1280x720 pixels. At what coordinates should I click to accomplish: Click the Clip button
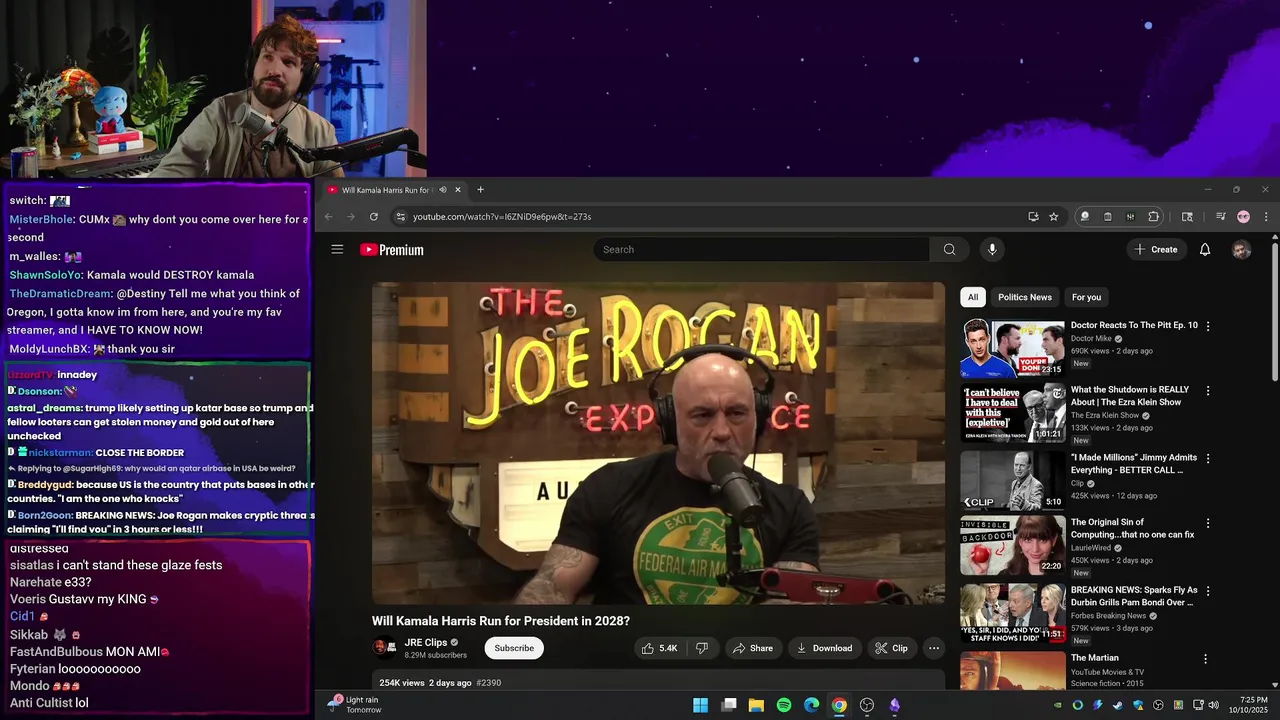click(x=892, y=648)
